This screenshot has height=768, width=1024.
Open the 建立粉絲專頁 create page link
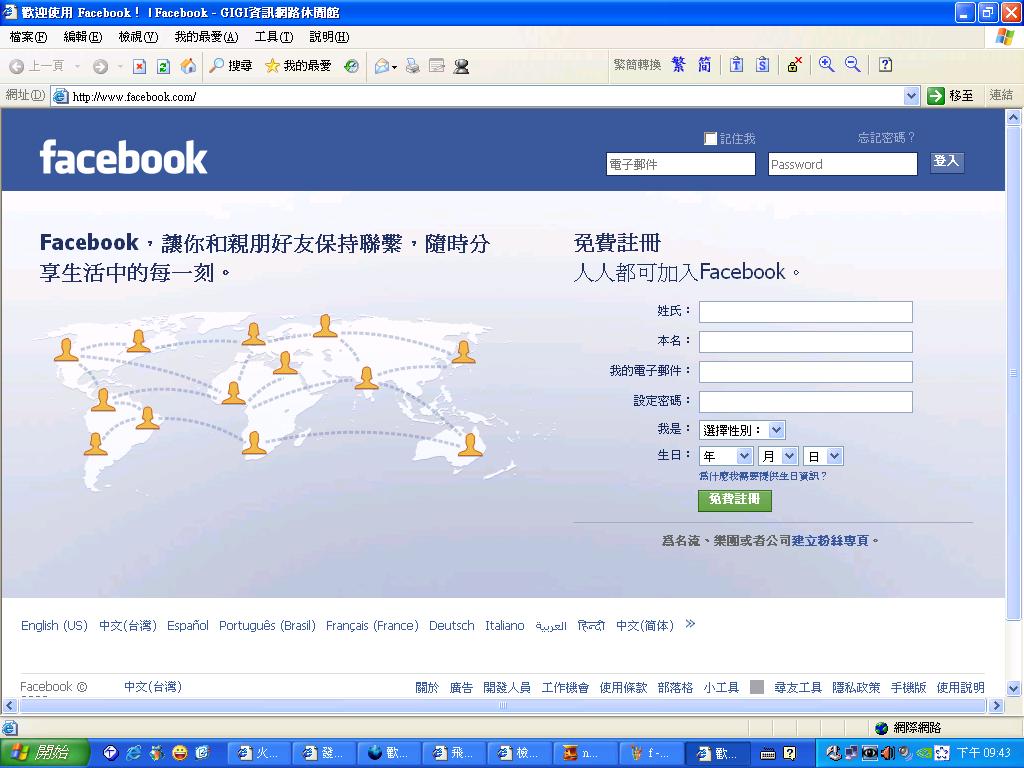point(830,541)
